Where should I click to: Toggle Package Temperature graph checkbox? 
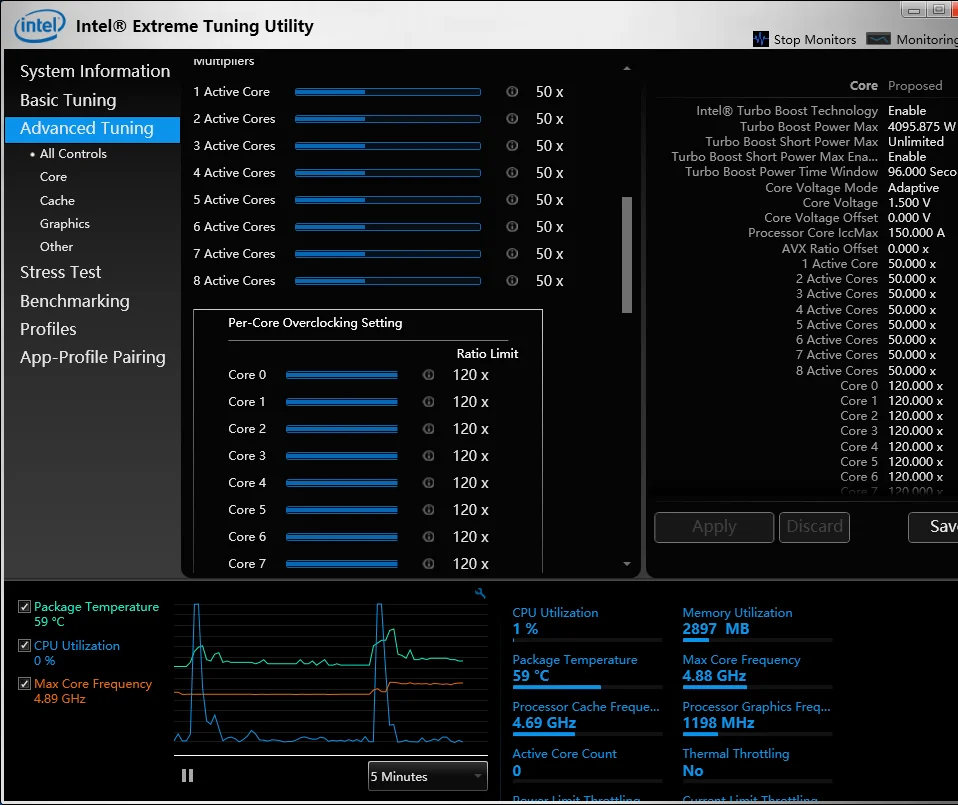click(x=24, y=606)
